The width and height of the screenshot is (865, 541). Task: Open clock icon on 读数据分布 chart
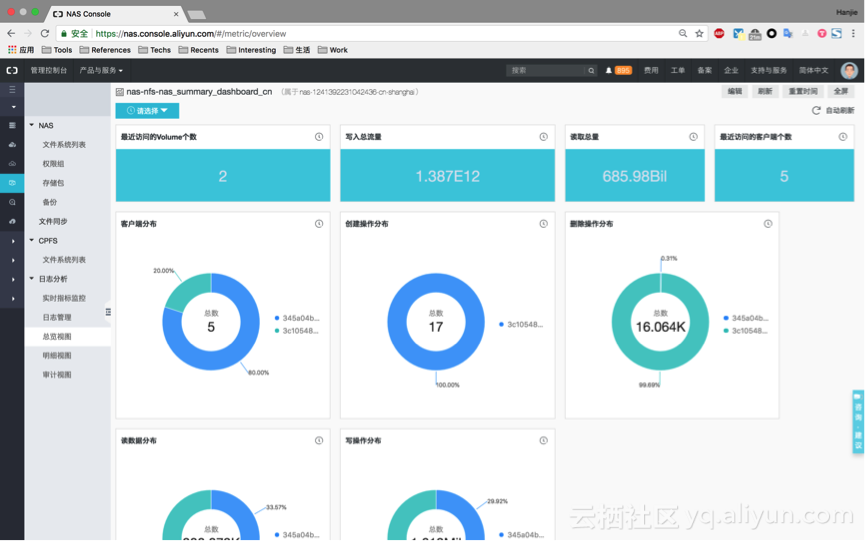point(319,441)
